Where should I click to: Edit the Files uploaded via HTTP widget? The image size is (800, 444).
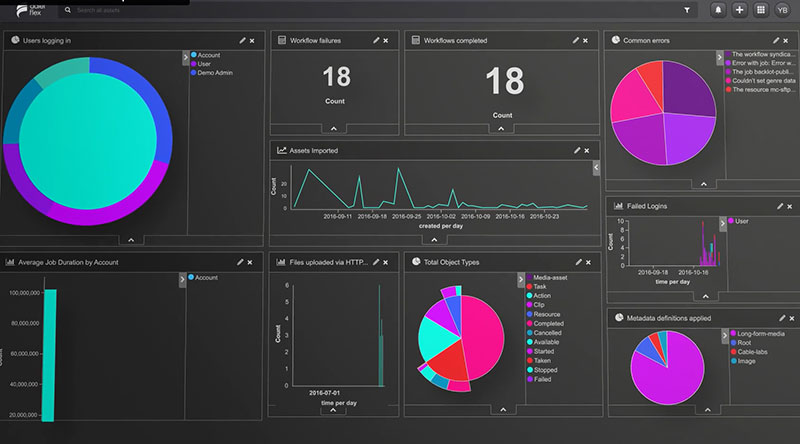point(376,262)
